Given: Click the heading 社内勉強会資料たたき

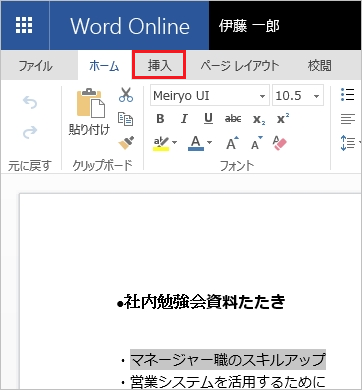Looking at the screenshot, I should click(205, 302).
